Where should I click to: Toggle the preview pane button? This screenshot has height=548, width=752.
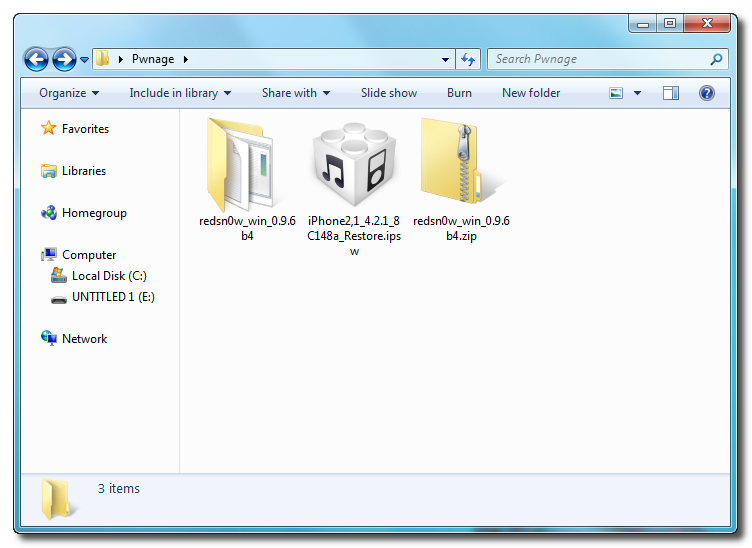671,93
